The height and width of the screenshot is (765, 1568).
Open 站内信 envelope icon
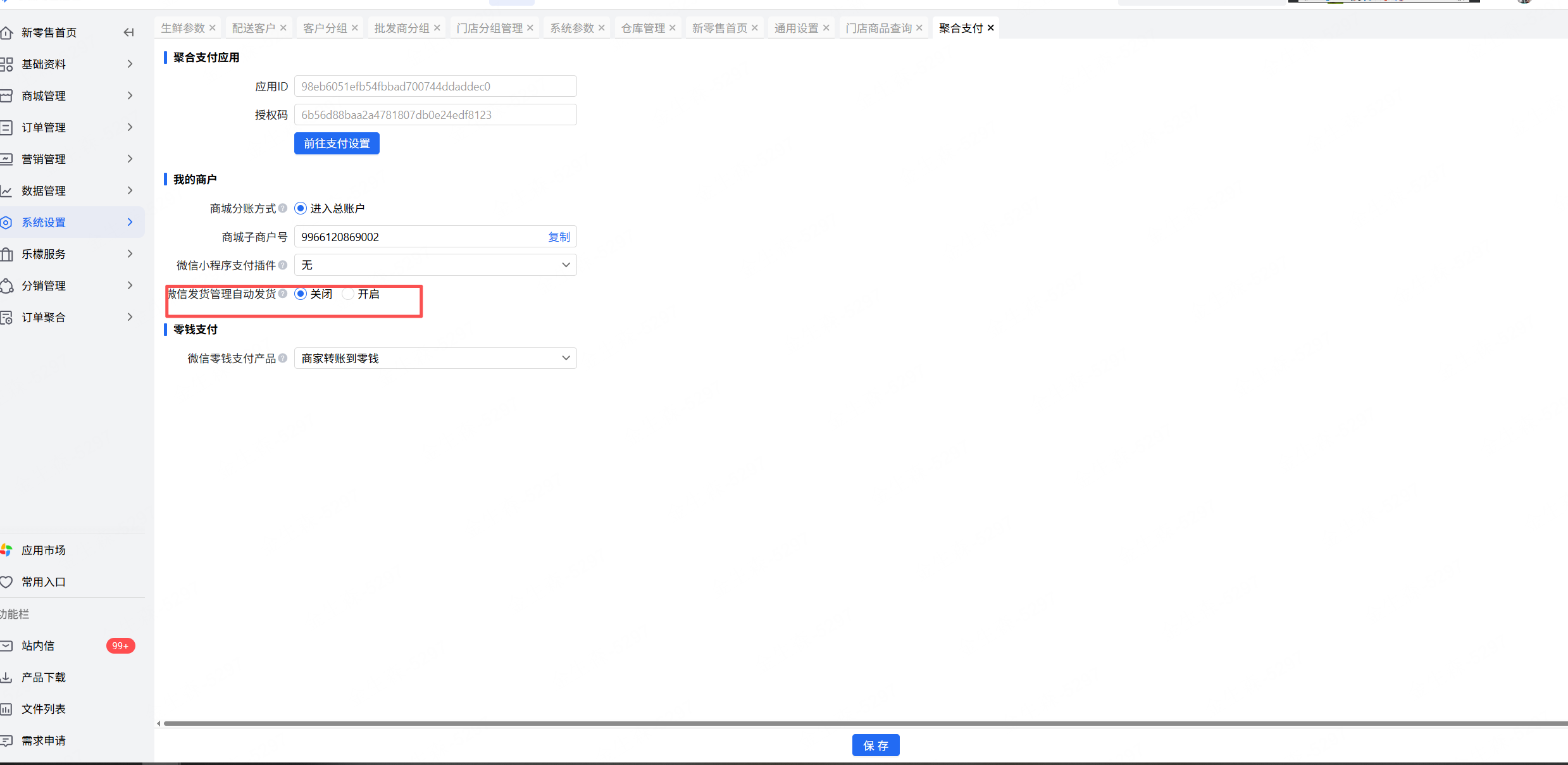coord(6,645)
